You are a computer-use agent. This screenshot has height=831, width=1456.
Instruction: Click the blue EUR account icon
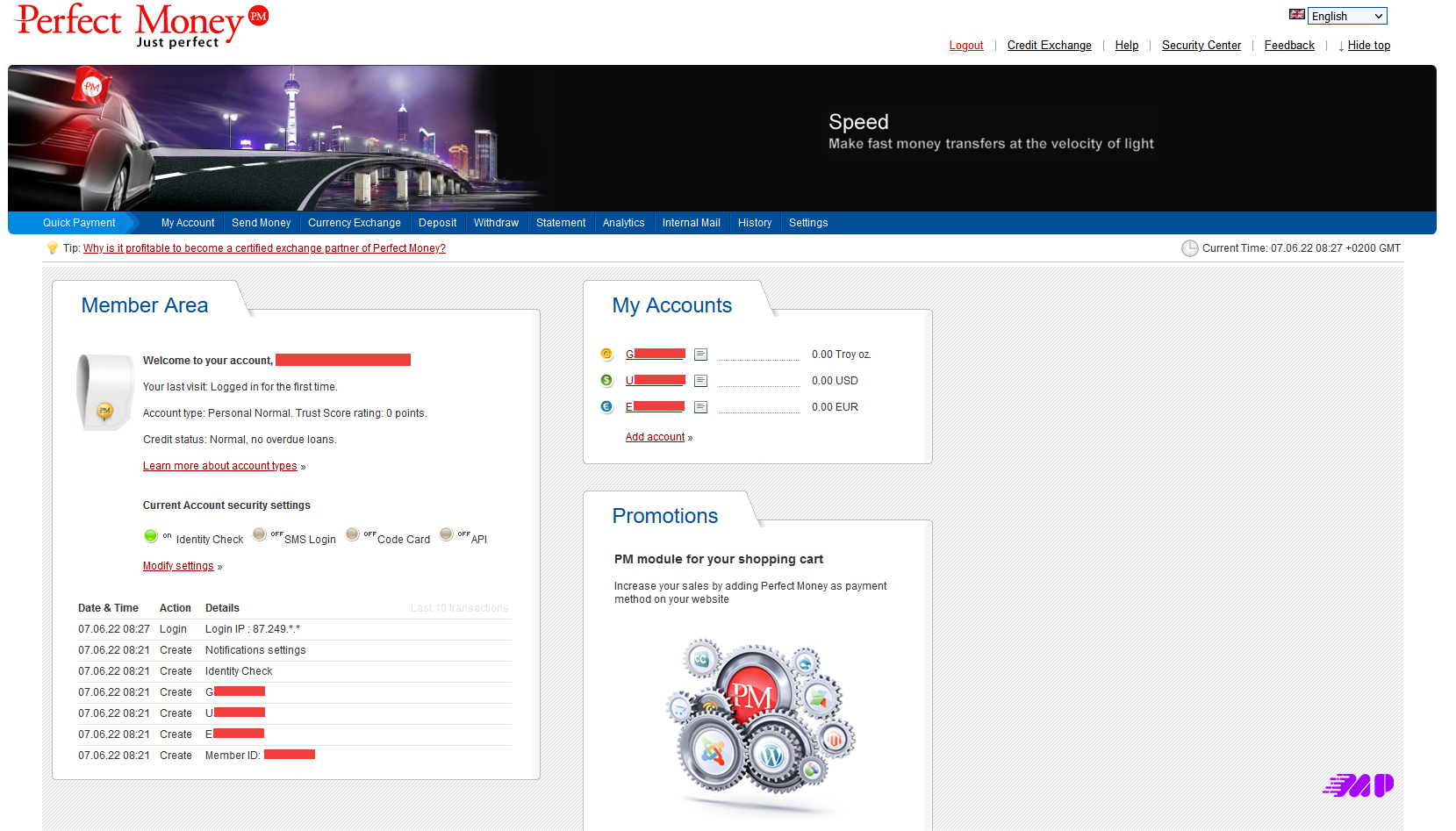(x=606, y=407)
